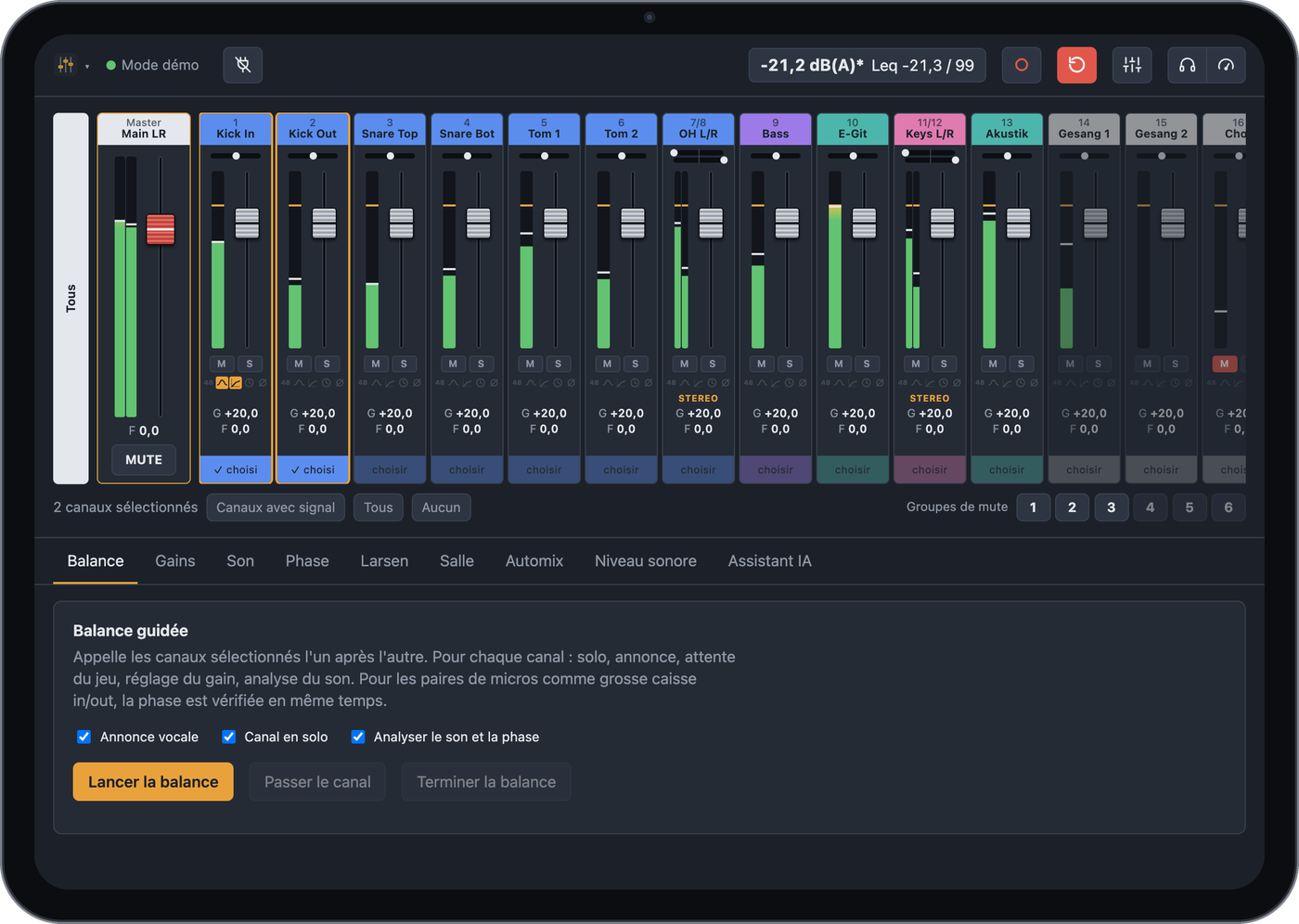Enable 48V phantom power on Snare Bot
Viewport: 1299px width, 924px height.
[440, 383]
